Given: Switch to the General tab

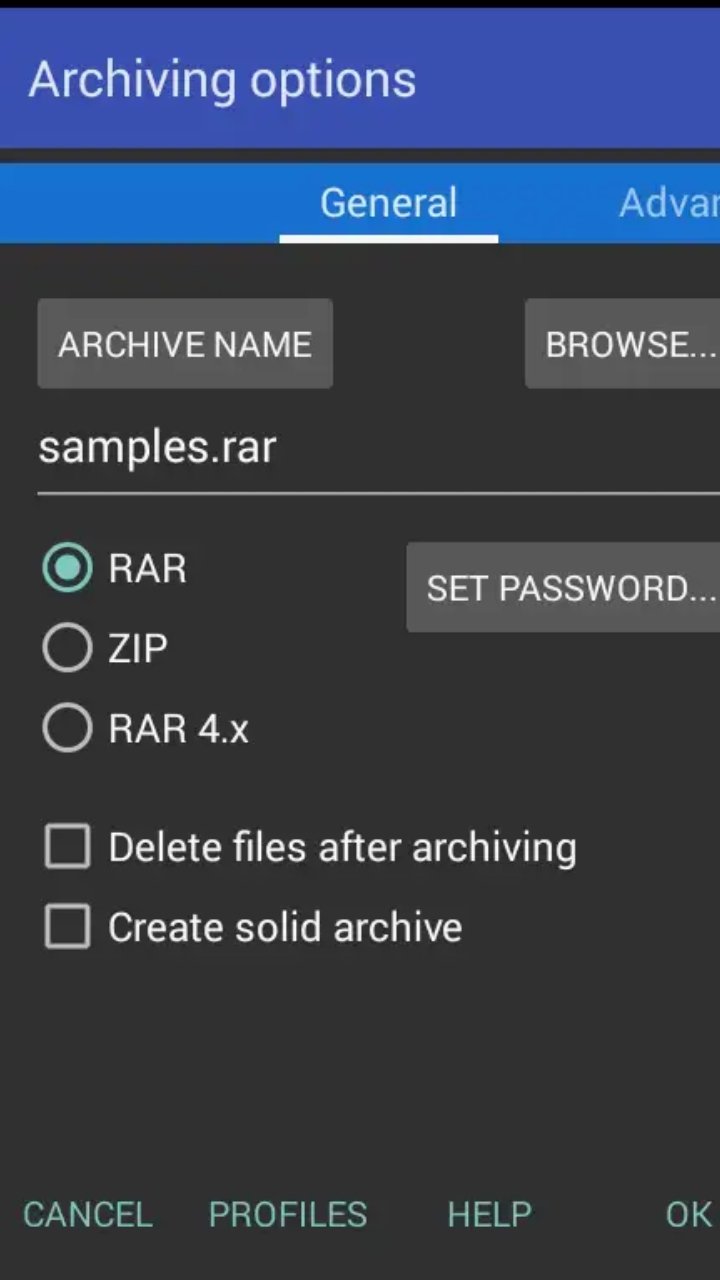Looking at the screenshot, I should [x=388, y=203].
